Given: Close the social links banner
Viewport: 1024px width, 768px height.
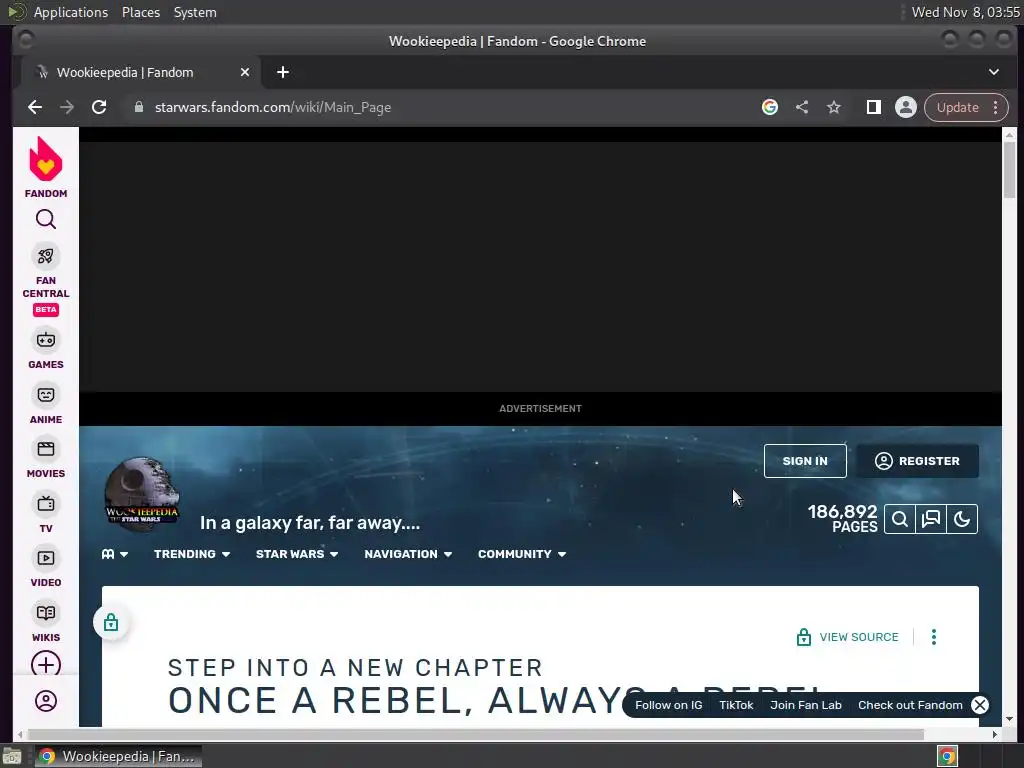Looking at the screenshot, I should pyautogui.click(x=980, y=705).
